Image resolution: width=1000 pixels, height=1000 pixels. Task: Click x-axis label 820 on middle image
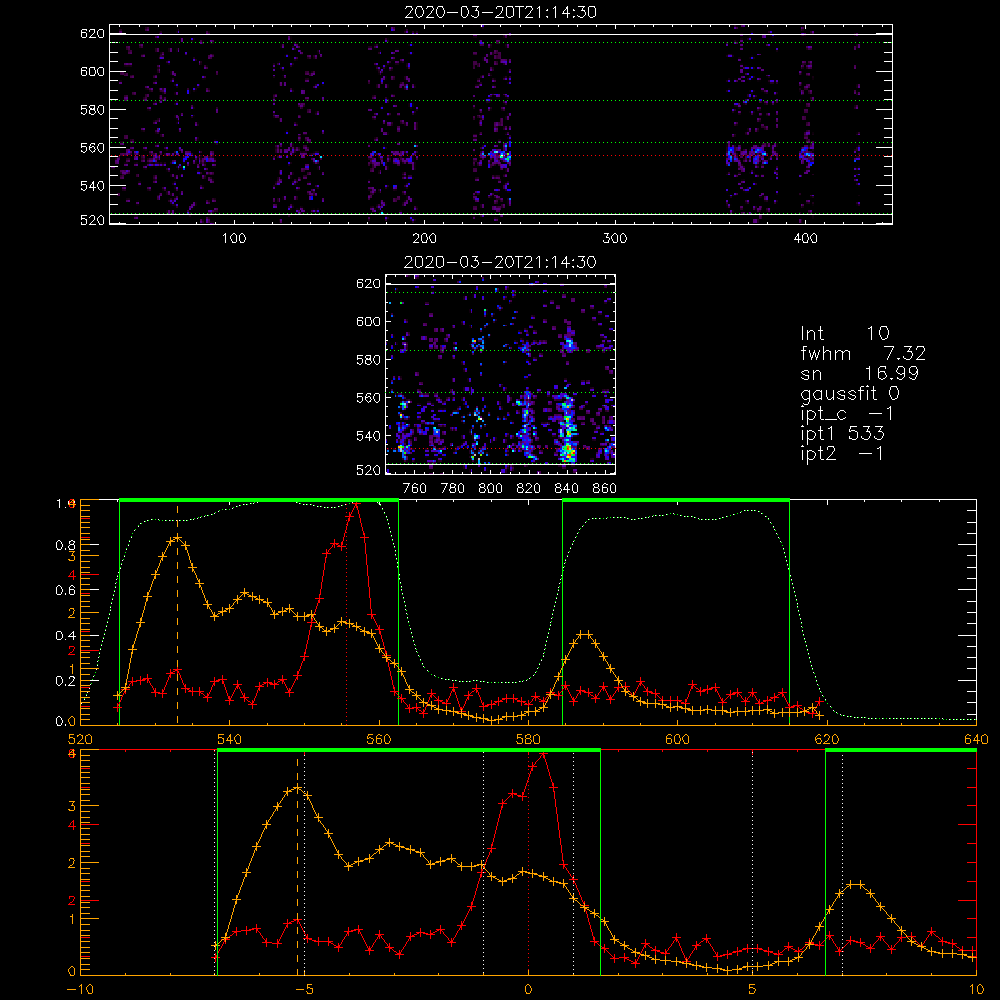coord(529,489)
